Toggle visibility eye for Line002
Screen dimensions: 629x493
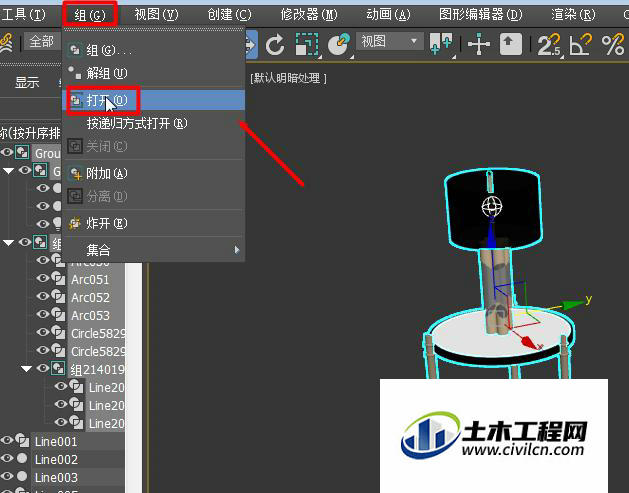click(7, 458)
